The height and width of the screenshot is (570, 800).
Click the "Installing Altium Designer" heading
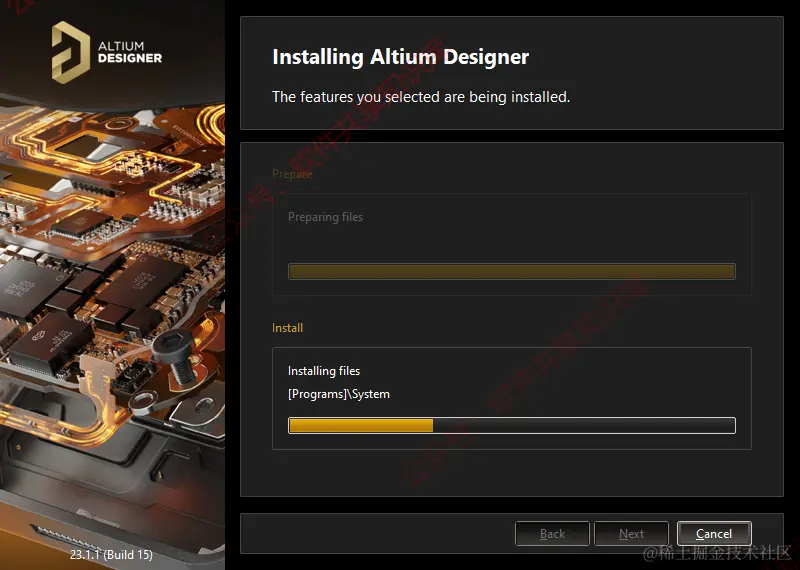[401, 57]
